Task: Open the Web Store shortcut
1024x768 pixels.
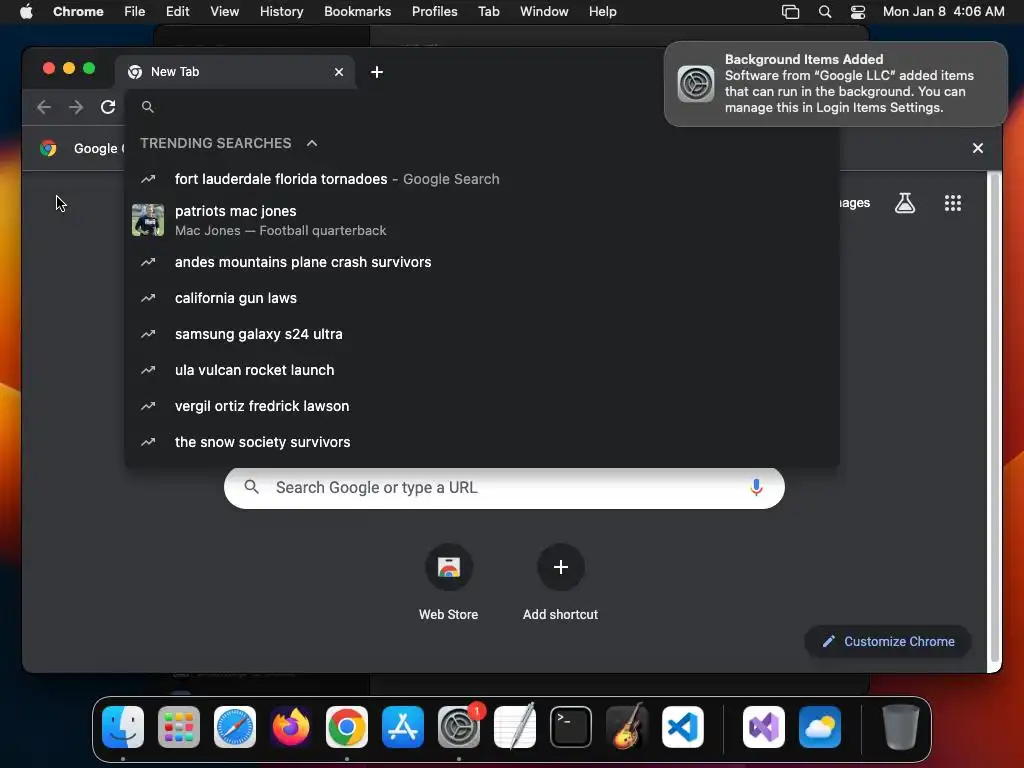Action: [x=449, y=583]
